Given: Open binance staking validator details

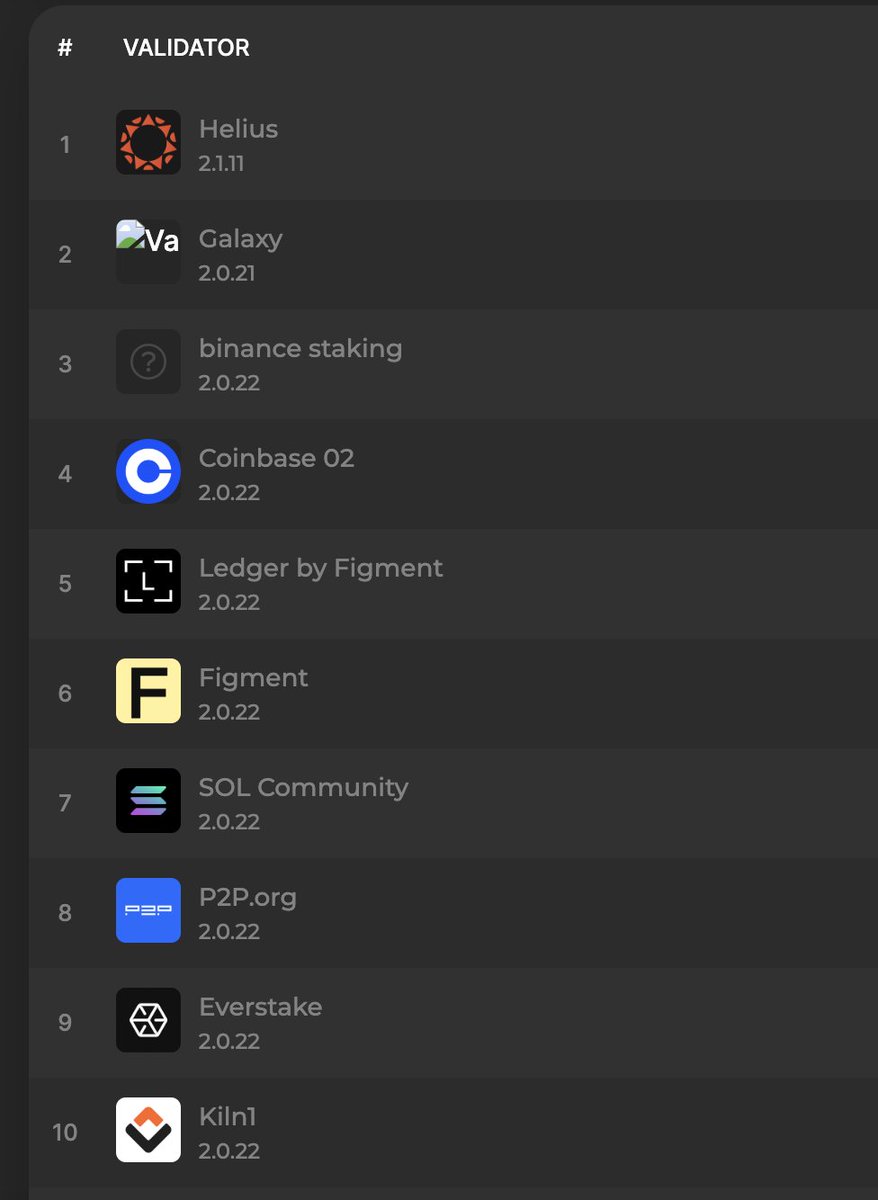Looking at the screenshot, I should click(x=300, y=349).
